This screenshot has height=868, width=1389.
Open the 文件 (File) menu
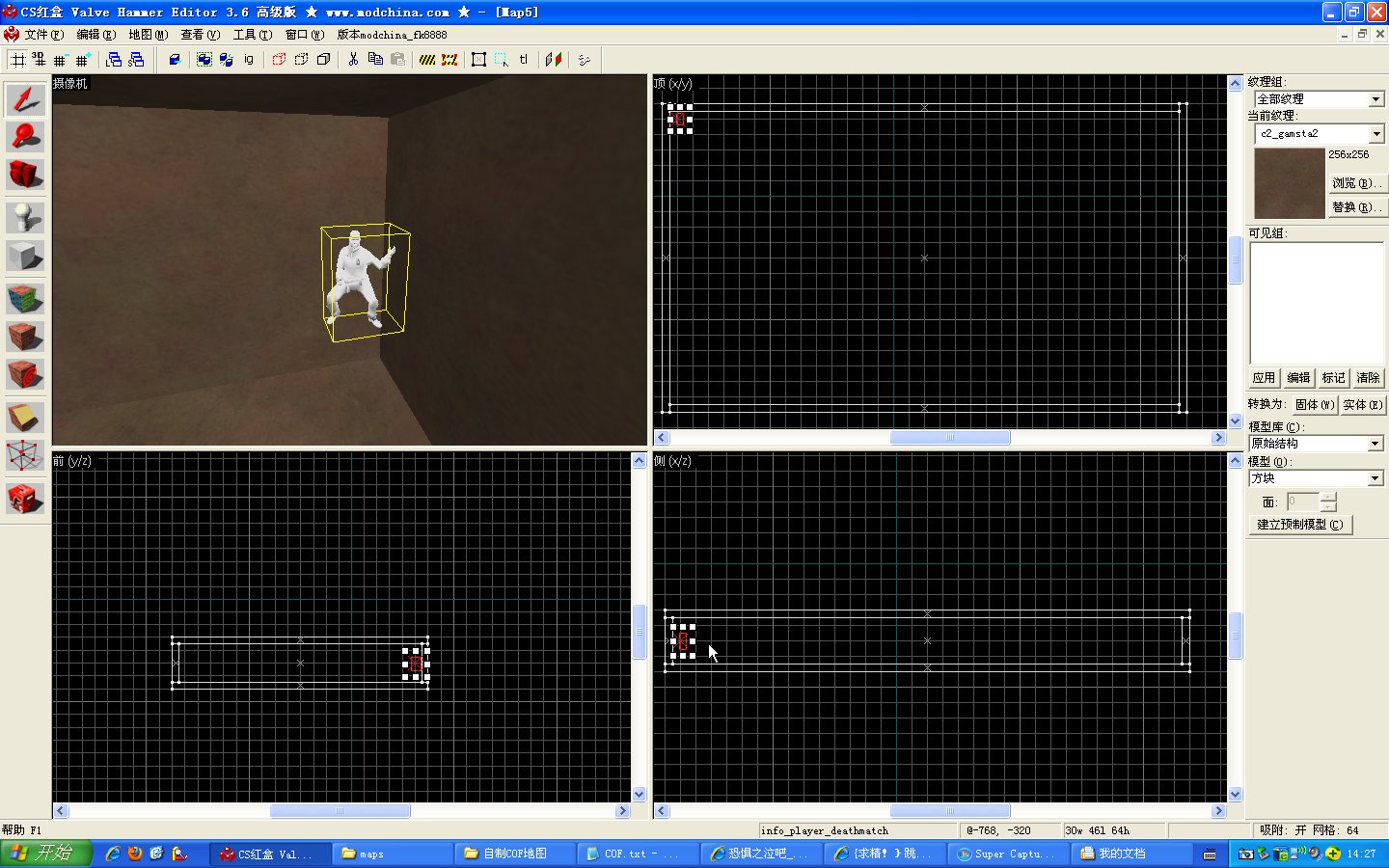(44, 35)
